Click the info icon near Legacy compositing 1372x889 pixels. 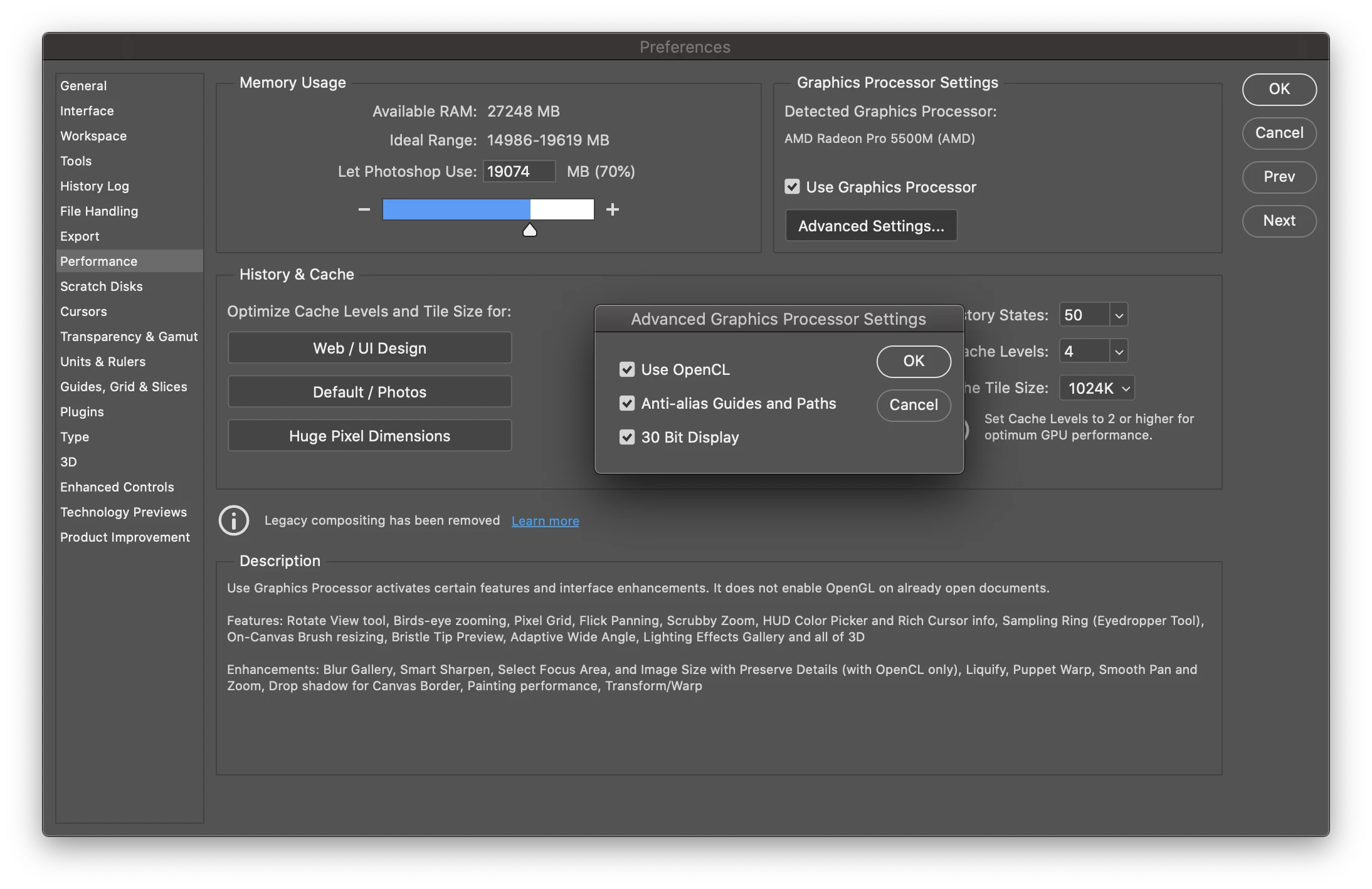(x=234, y=520)
